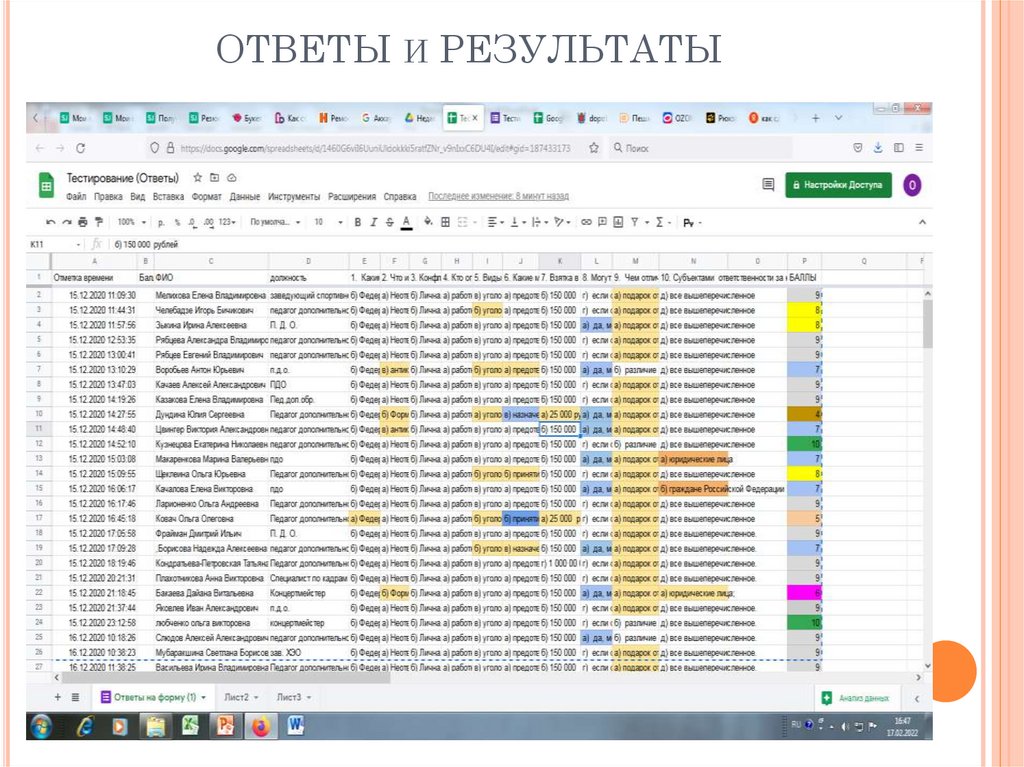
Task: Open Word from the Windows taskbar
Action: tap(295, 726)
